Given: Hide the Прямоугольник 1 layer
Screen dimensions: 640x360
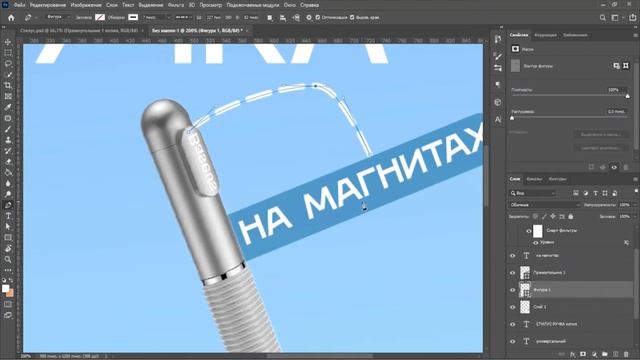Looking at the screenshot, I should click(x=513, y=273).
